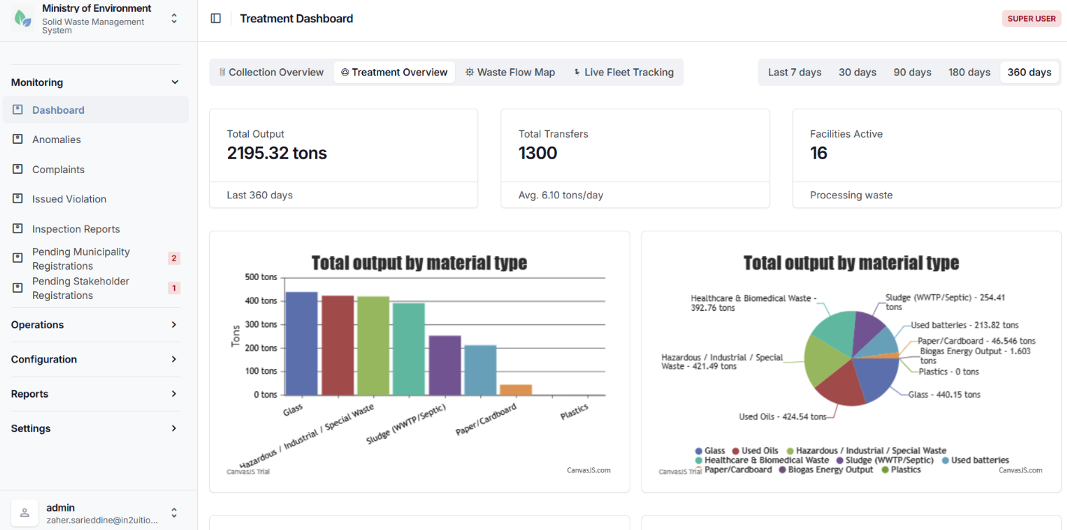Switch to the Collection Overview tab

click(x=272, y=72)
